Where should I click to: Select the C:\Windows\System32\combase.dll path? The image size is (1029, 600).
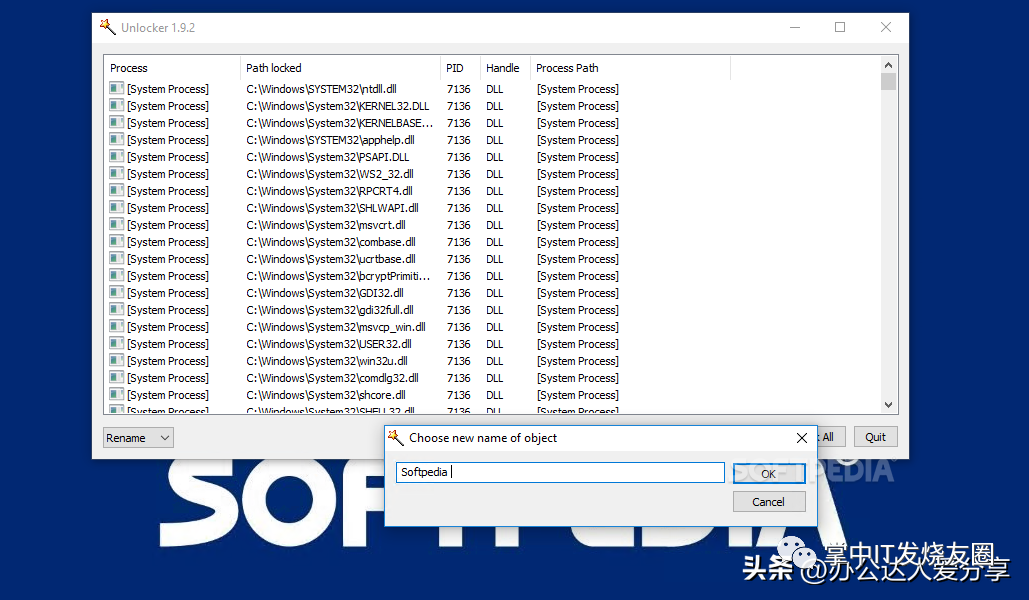click(331, 242)
